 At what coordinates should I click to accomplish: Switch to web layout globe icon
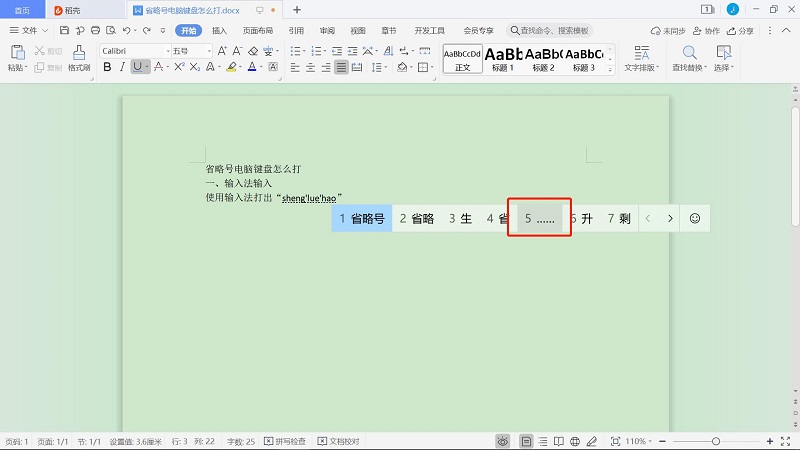coord(574,441)
